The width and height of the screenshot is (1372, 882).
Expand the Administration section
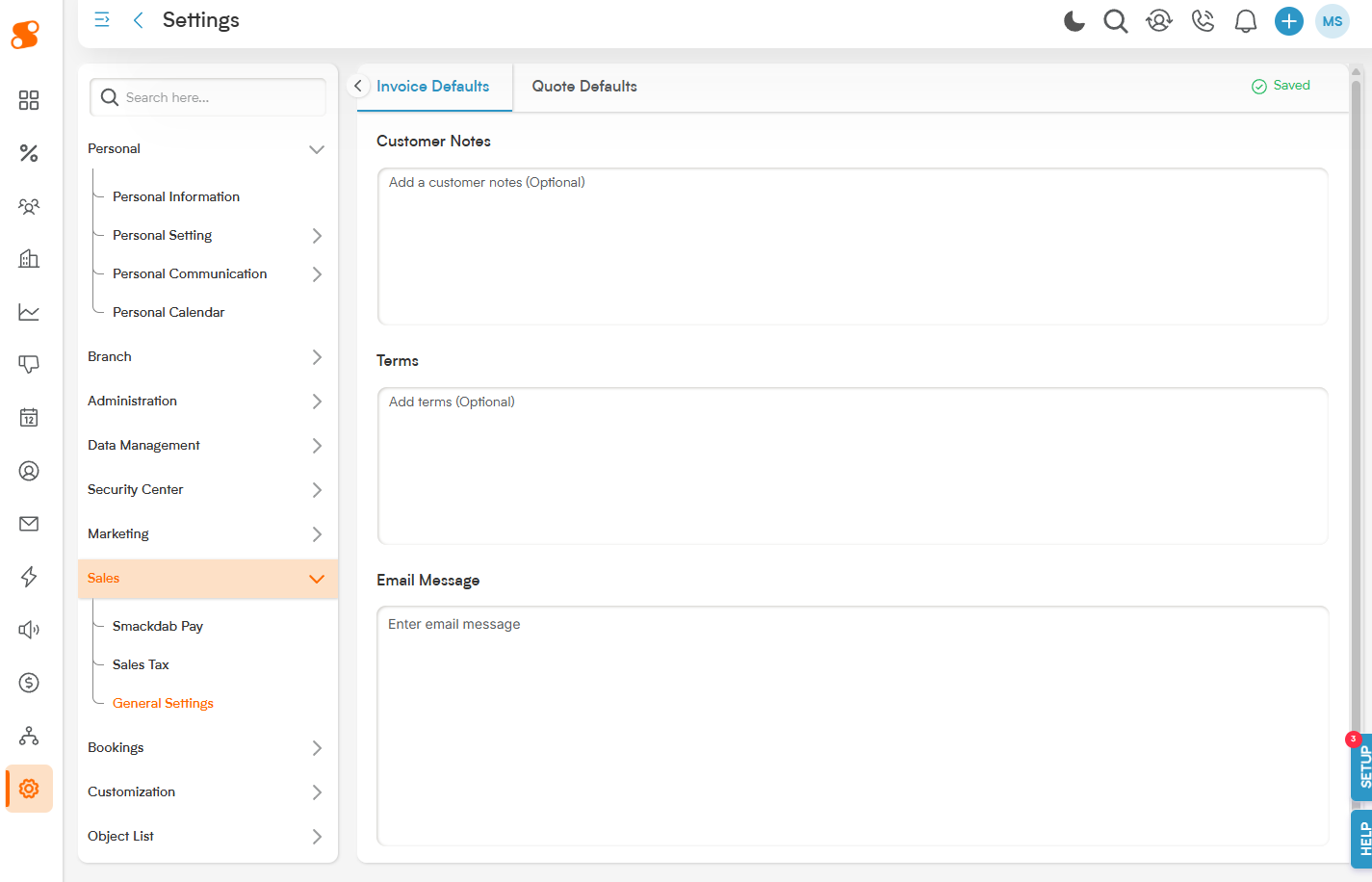pos(317,402)
